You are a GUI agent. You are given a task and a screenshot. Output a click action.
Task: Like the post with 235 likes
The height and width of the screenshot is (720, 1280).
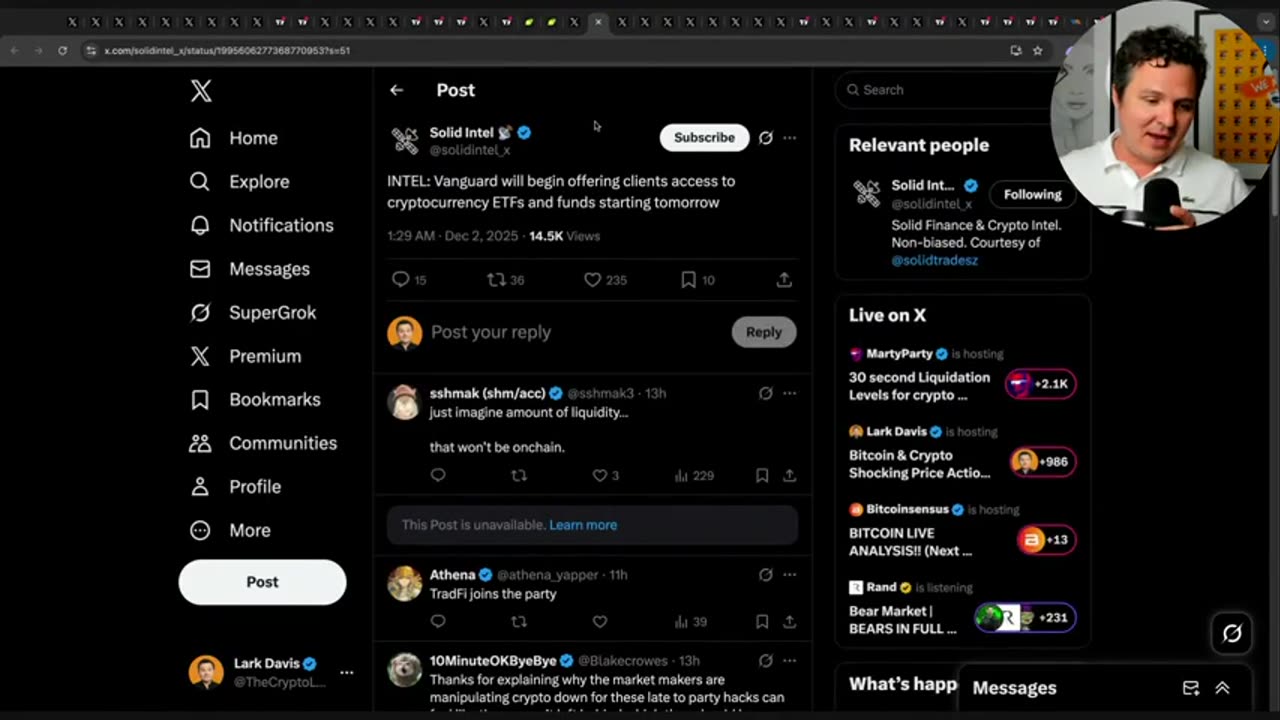click(x=605, y=280)
